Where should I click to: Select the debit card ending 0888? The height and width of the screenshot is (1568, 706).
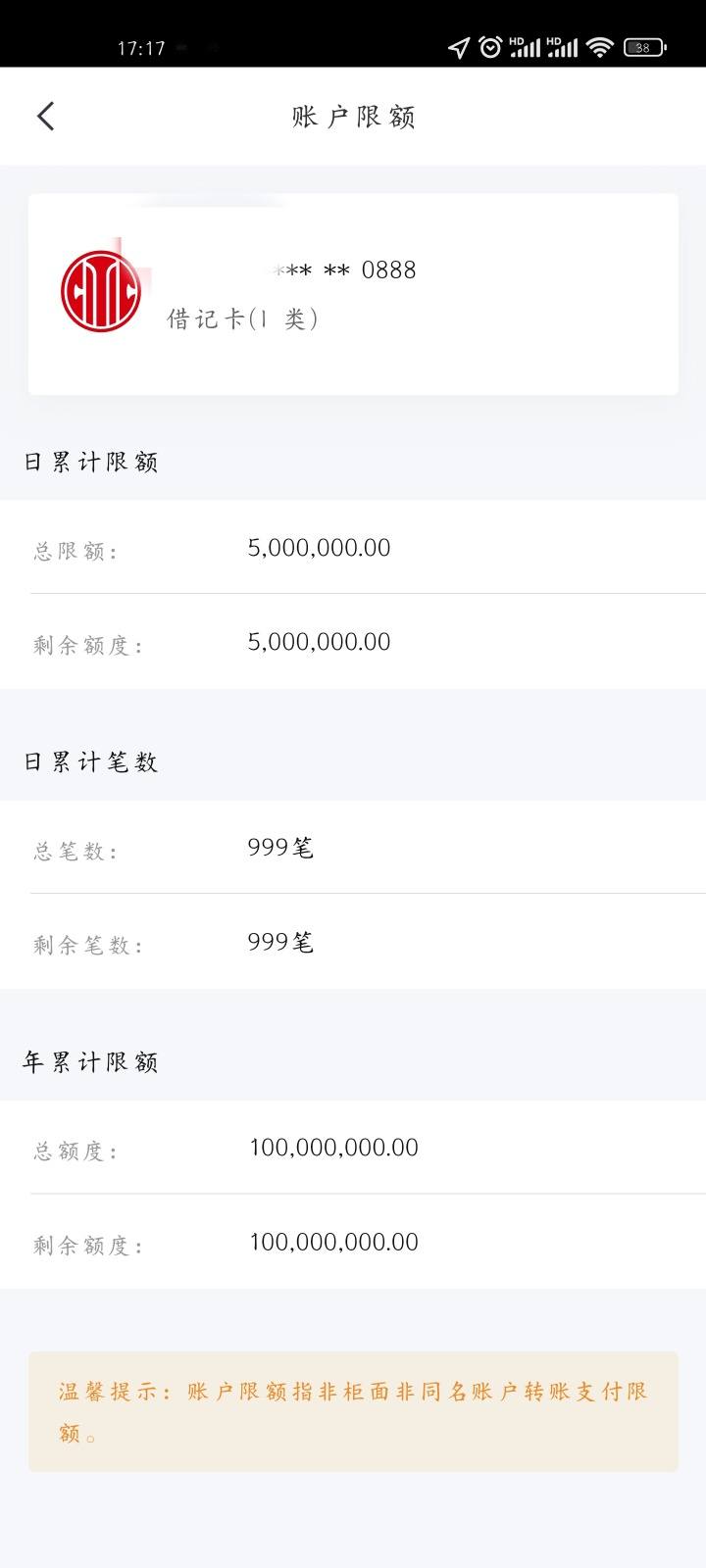[353, 294]
